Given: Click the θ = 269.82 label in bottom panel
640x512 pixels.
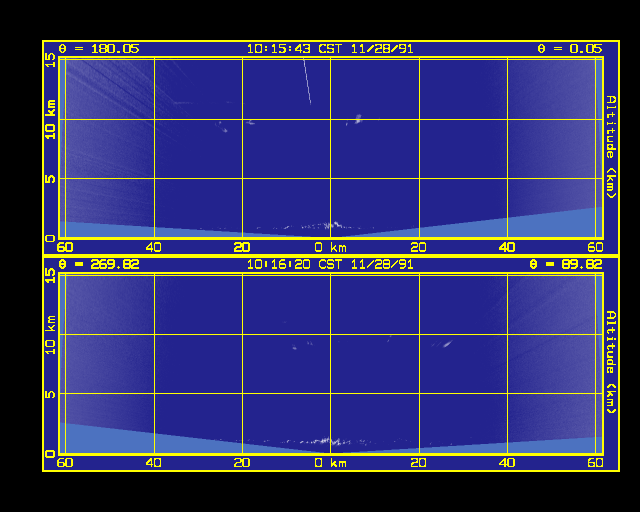Looking at the screenshot, I should coord(99,264).
